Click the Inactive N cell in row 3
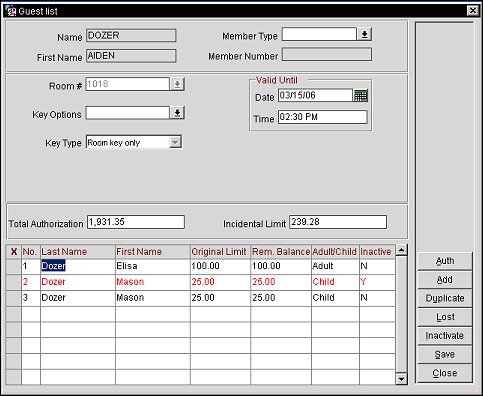The width and height of the screenshot is (483, 396). coord(377,298)
